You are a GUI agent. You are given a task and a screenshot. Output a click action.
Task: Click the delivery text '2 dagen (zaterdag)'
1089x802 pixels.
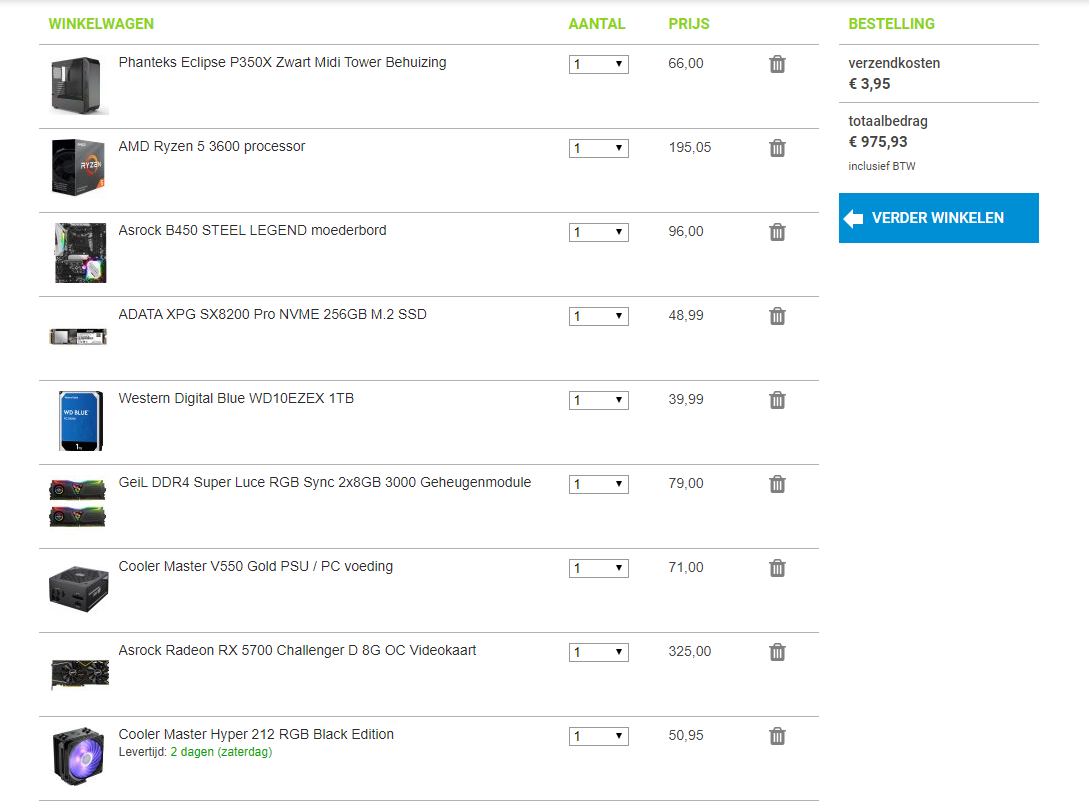222,752
